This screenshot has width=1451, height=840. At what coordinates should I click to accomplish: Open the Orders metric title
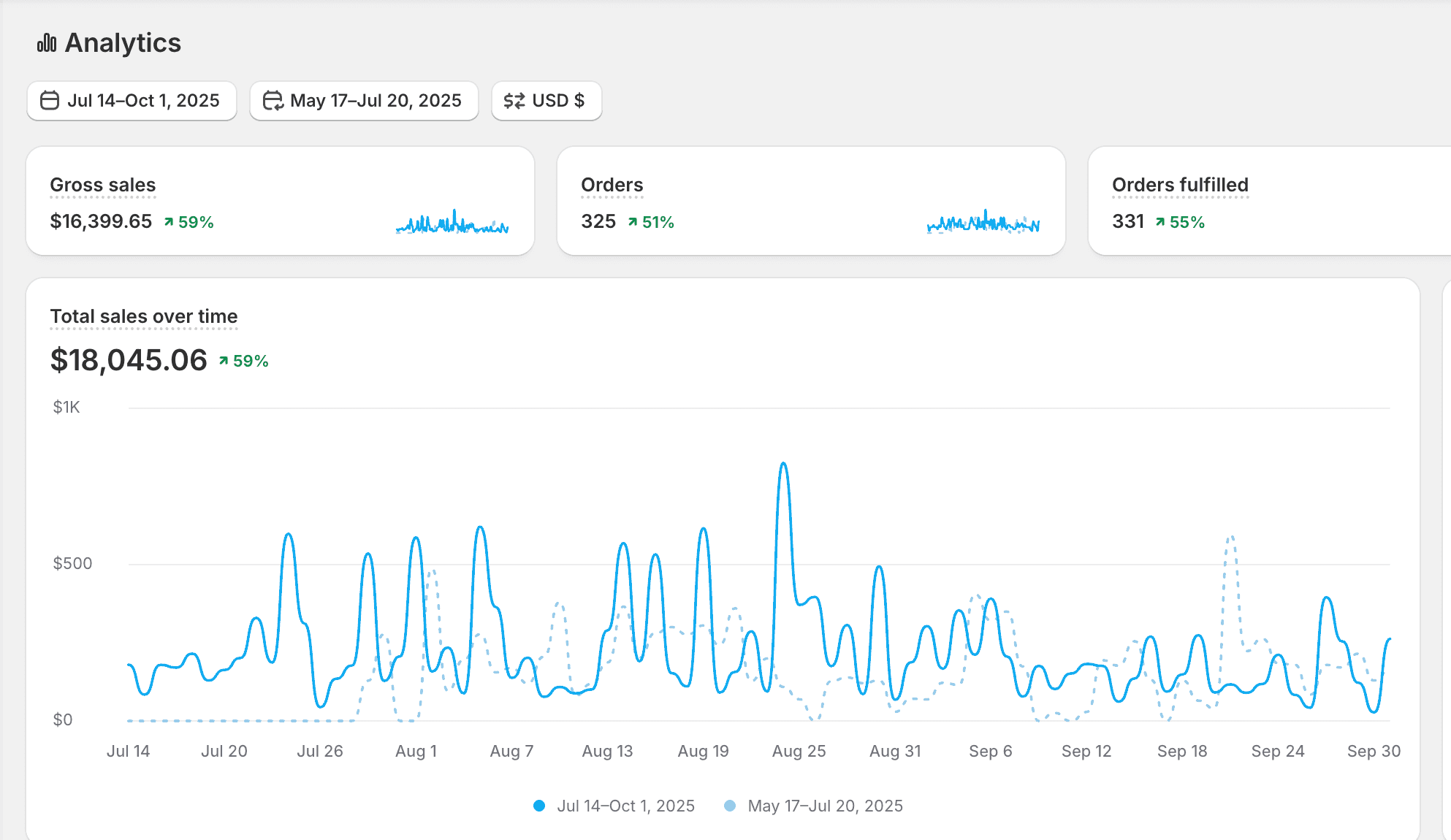point(612,185)
